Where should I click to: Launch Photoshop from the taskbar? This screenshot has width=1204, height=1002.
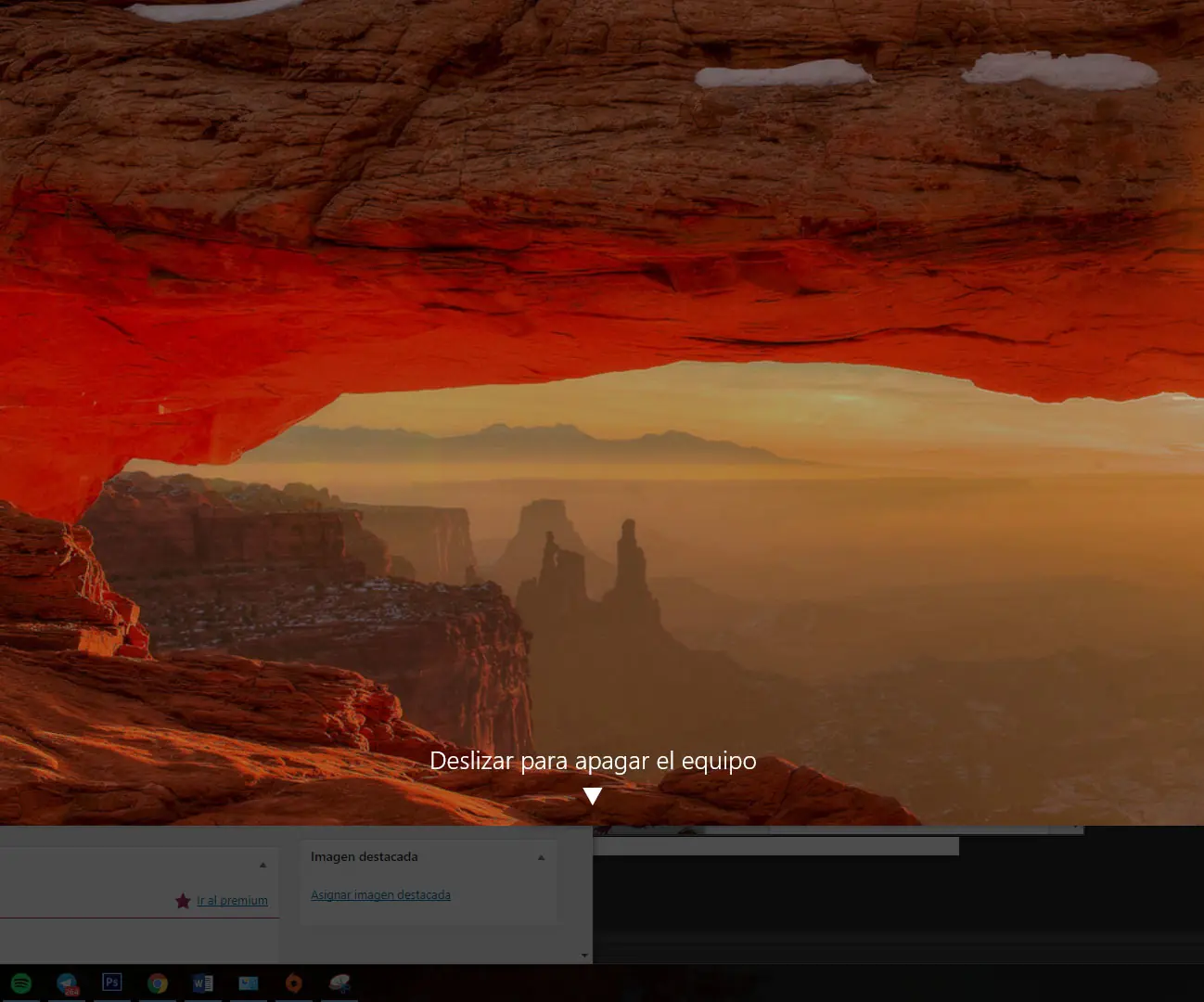112,983
